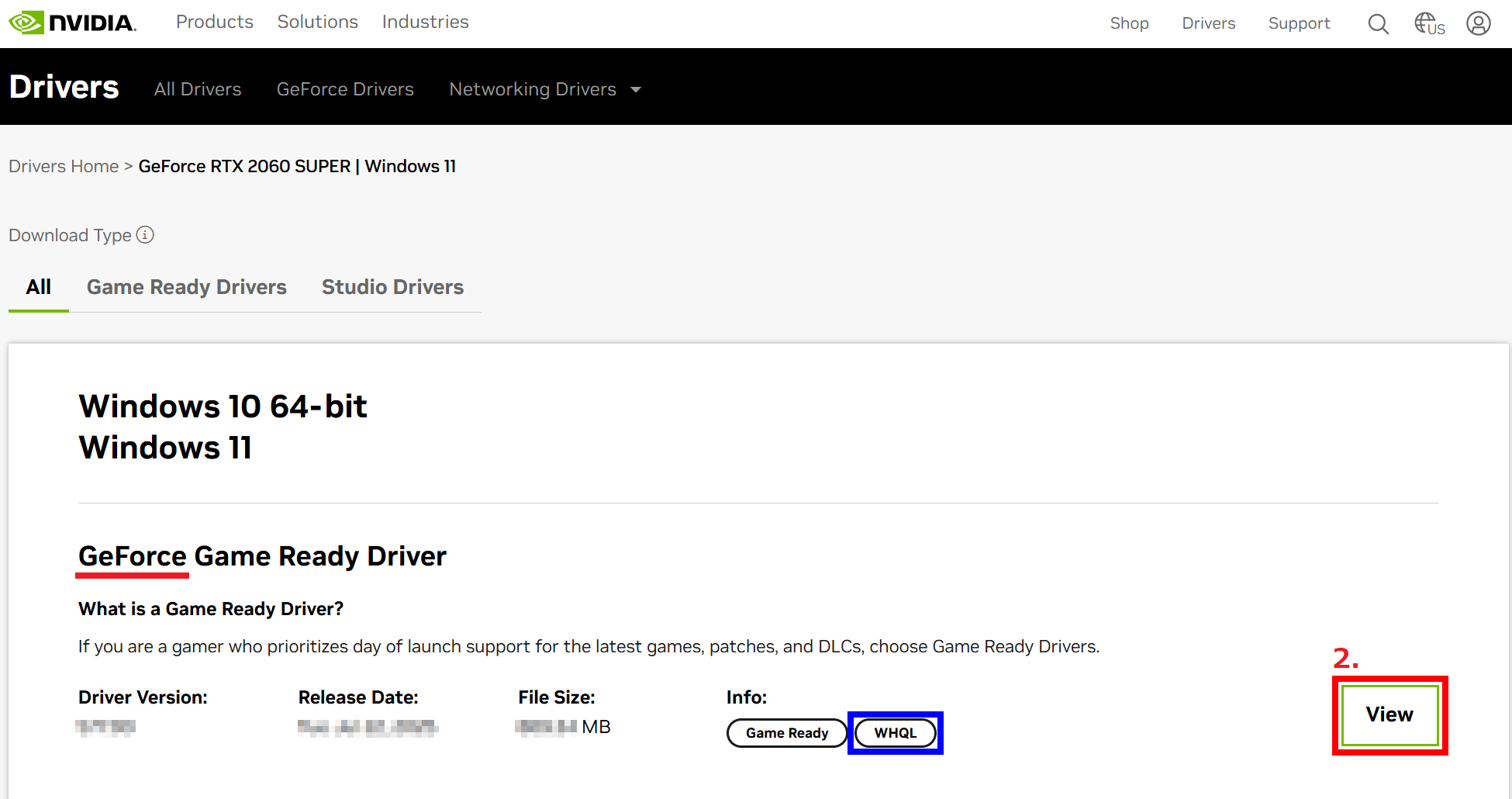Image resolution: width=1512 pixels, height=799 pixels.
Task: Open the Products menu
Action: [x=215, y=22]
